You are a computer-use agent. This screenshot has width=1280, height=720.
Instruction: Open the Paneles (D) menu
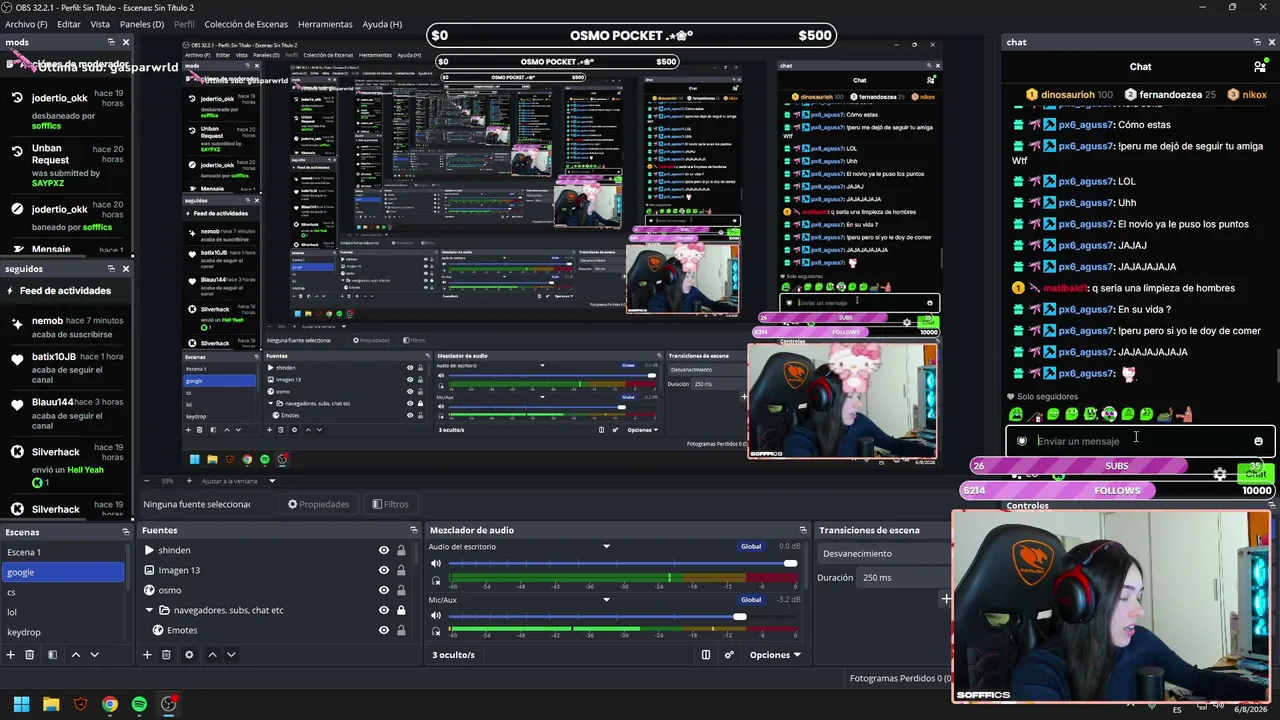point(142,24)
